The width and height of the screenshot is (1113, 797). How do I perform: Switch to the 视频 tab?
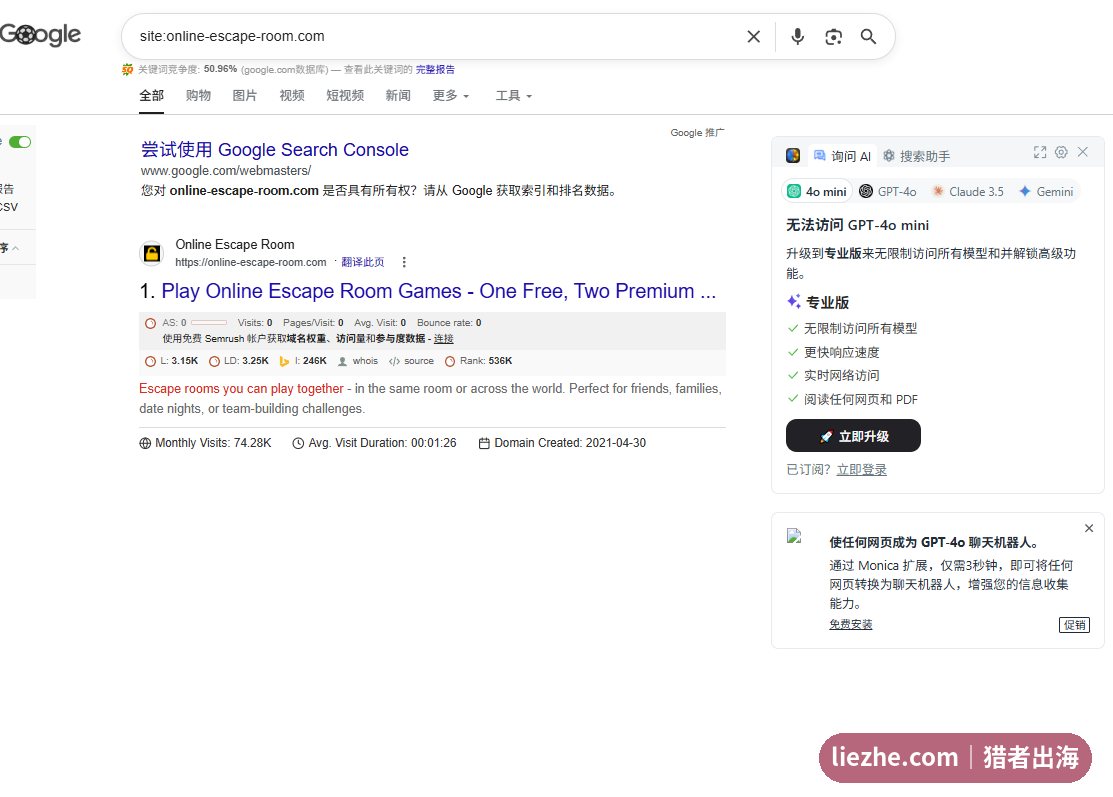[292, 96]
